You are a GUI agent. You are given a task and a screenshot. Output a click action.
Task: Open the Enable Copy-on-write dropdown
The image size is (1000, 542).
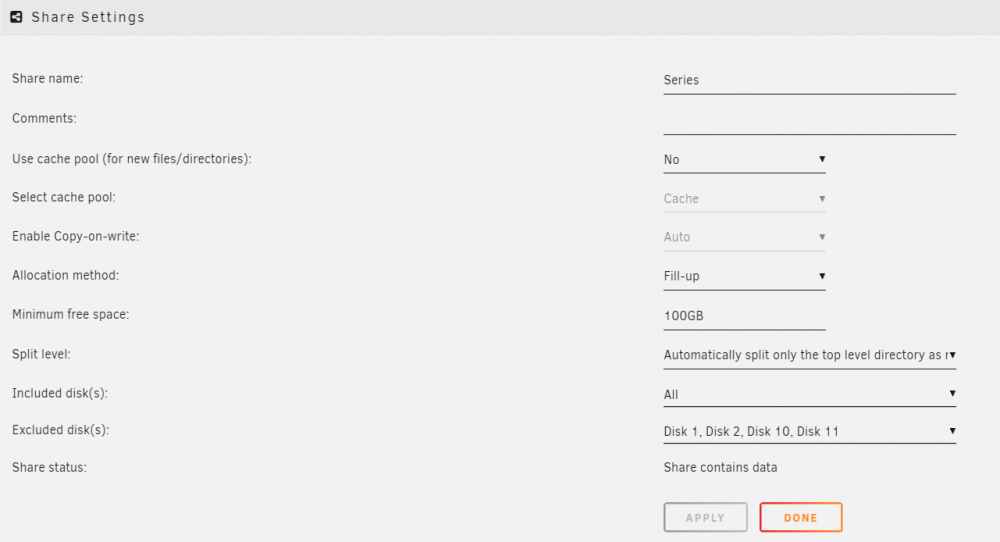pyautogui.click(x=744, y=237)
